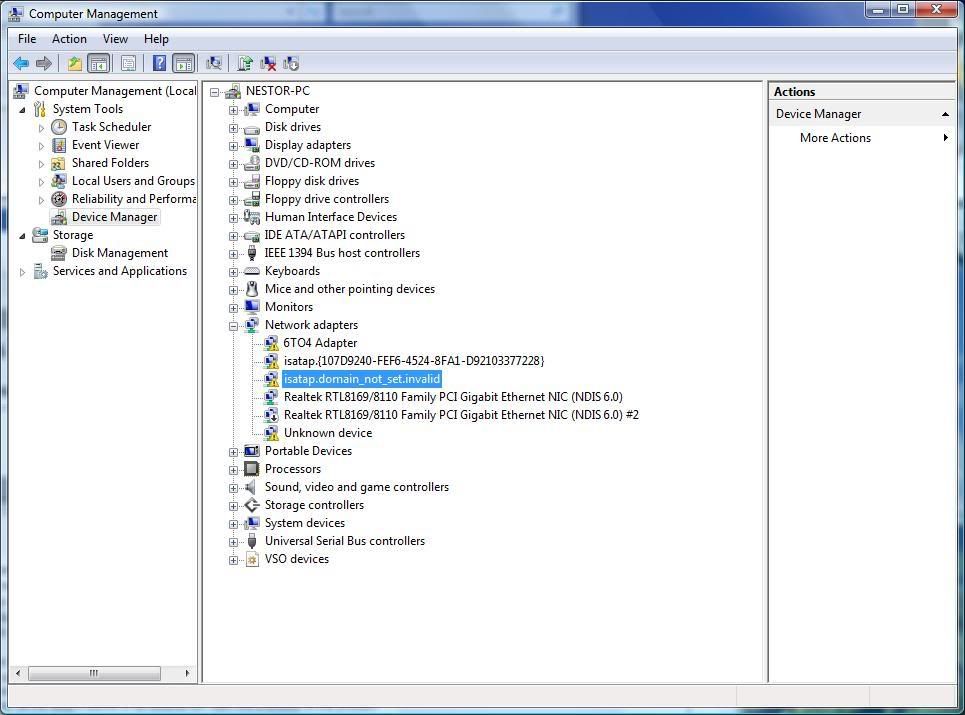Expand the Display adapters category
The width and height of the screenshot is (965, 715).
pyautogui.click(x=233, y=145)
